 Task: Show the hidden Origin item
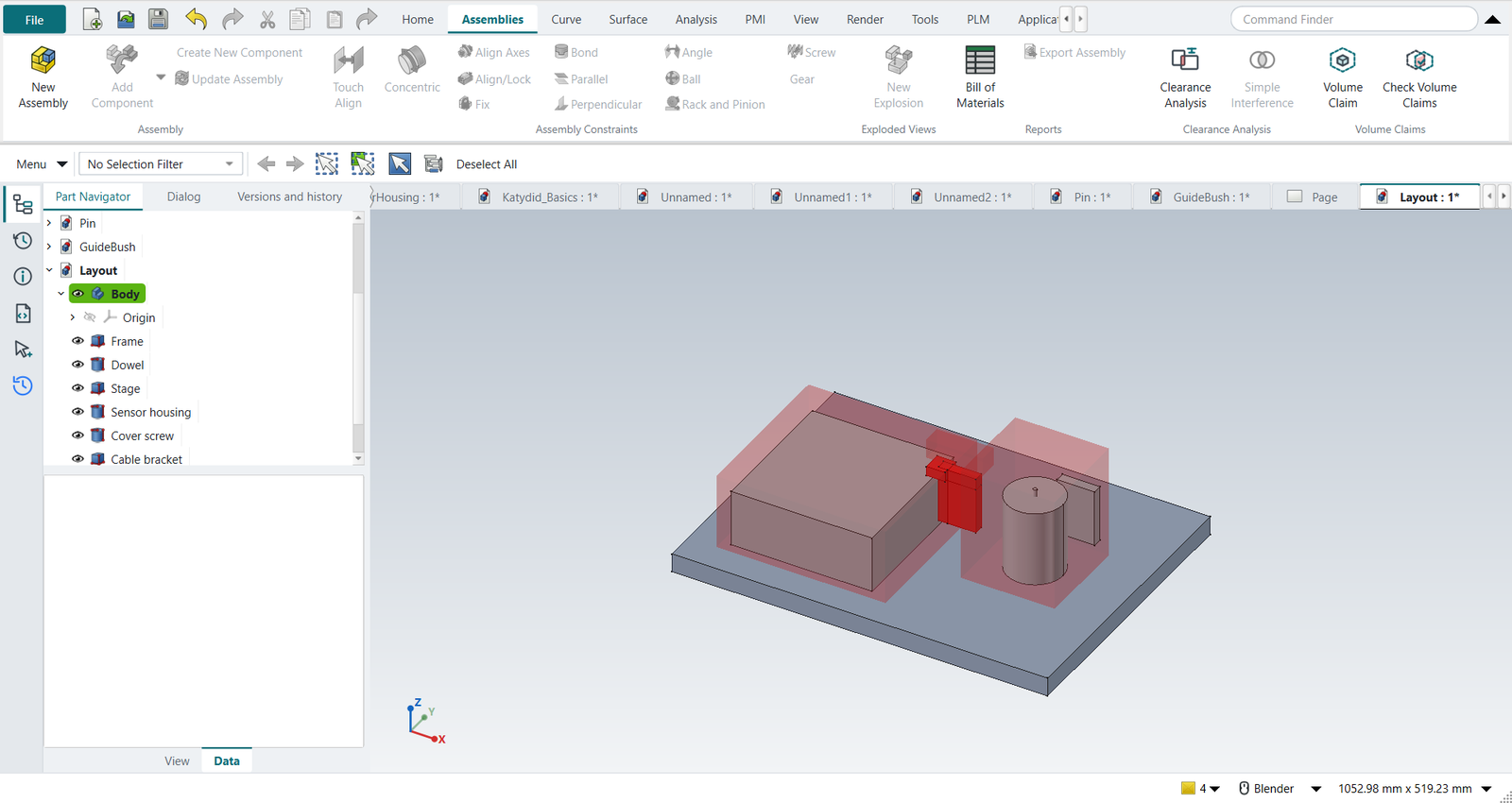pyautogui.click(x=90, y=317)
